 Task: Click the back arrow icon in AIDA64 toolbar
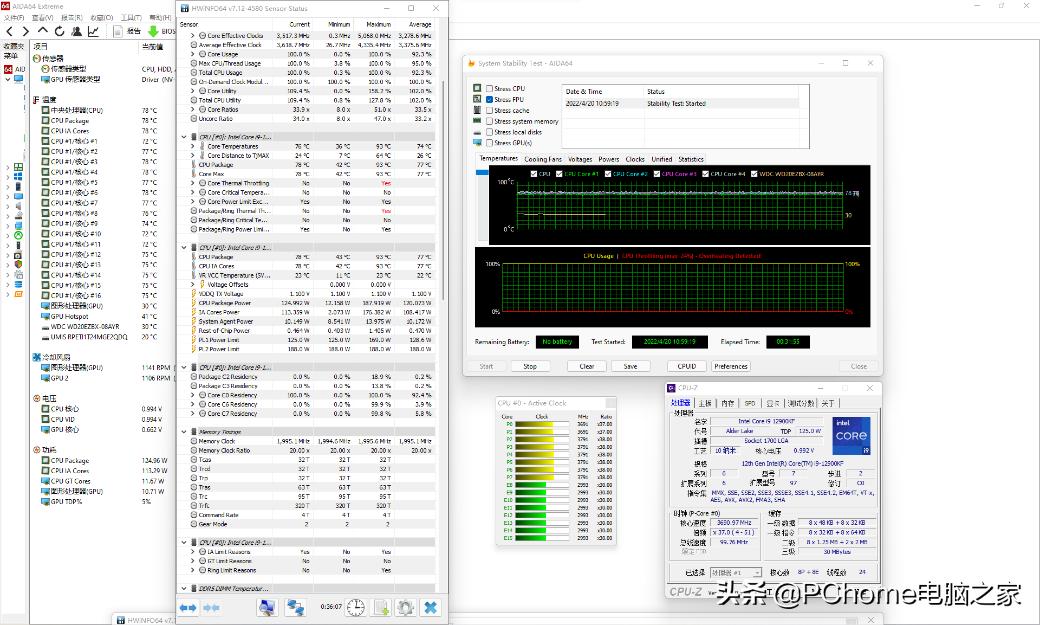[x=9, y=31]
